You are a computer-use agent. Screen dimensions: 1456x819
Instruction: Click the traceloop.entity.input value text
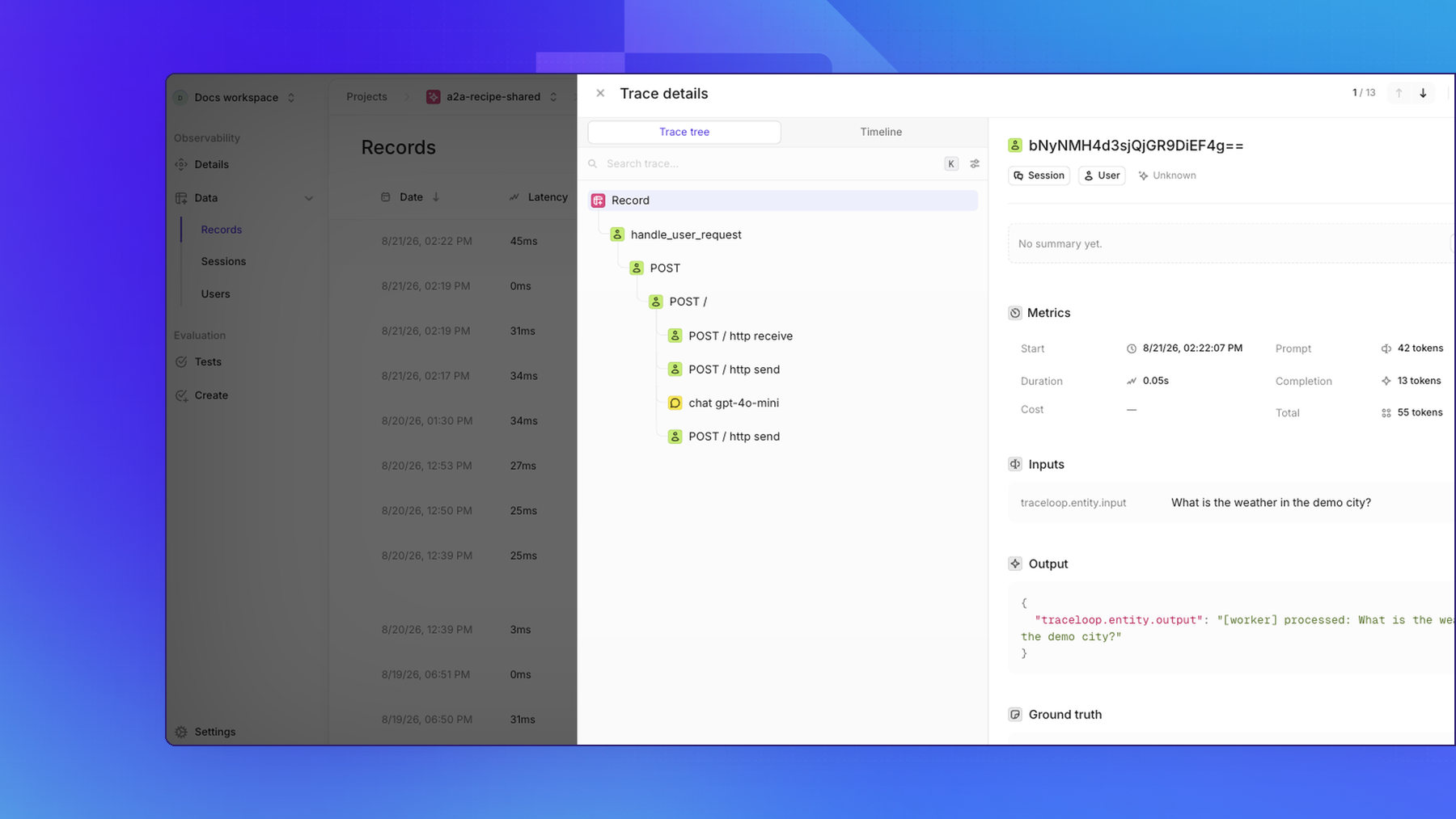click(1271, 503)
